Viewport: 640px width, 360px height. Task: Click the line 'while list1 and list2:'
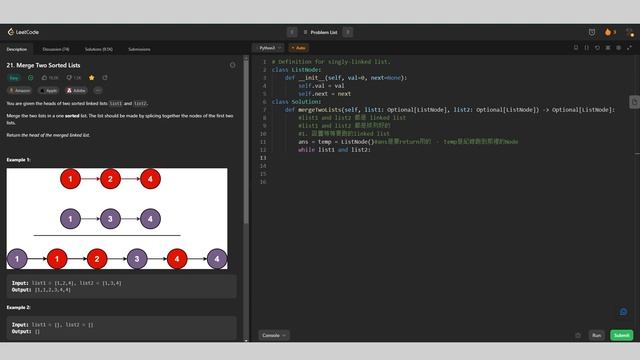coord(334,150)
